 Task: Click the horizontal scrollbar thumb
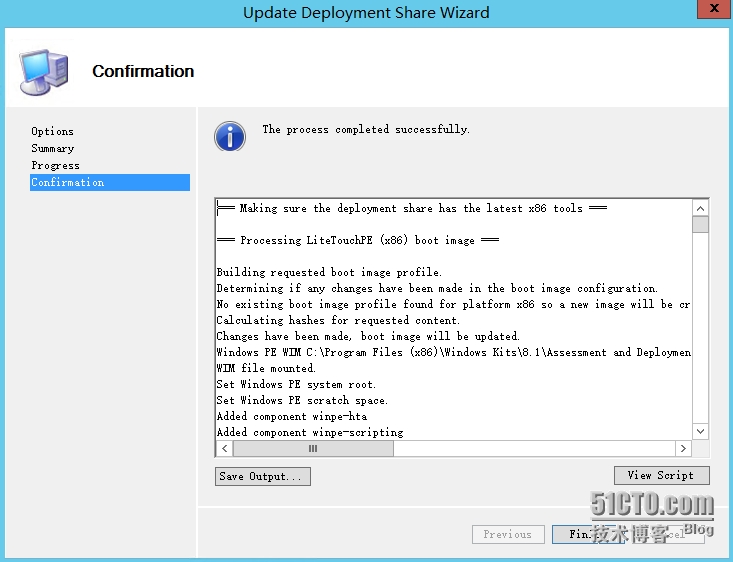313,449
